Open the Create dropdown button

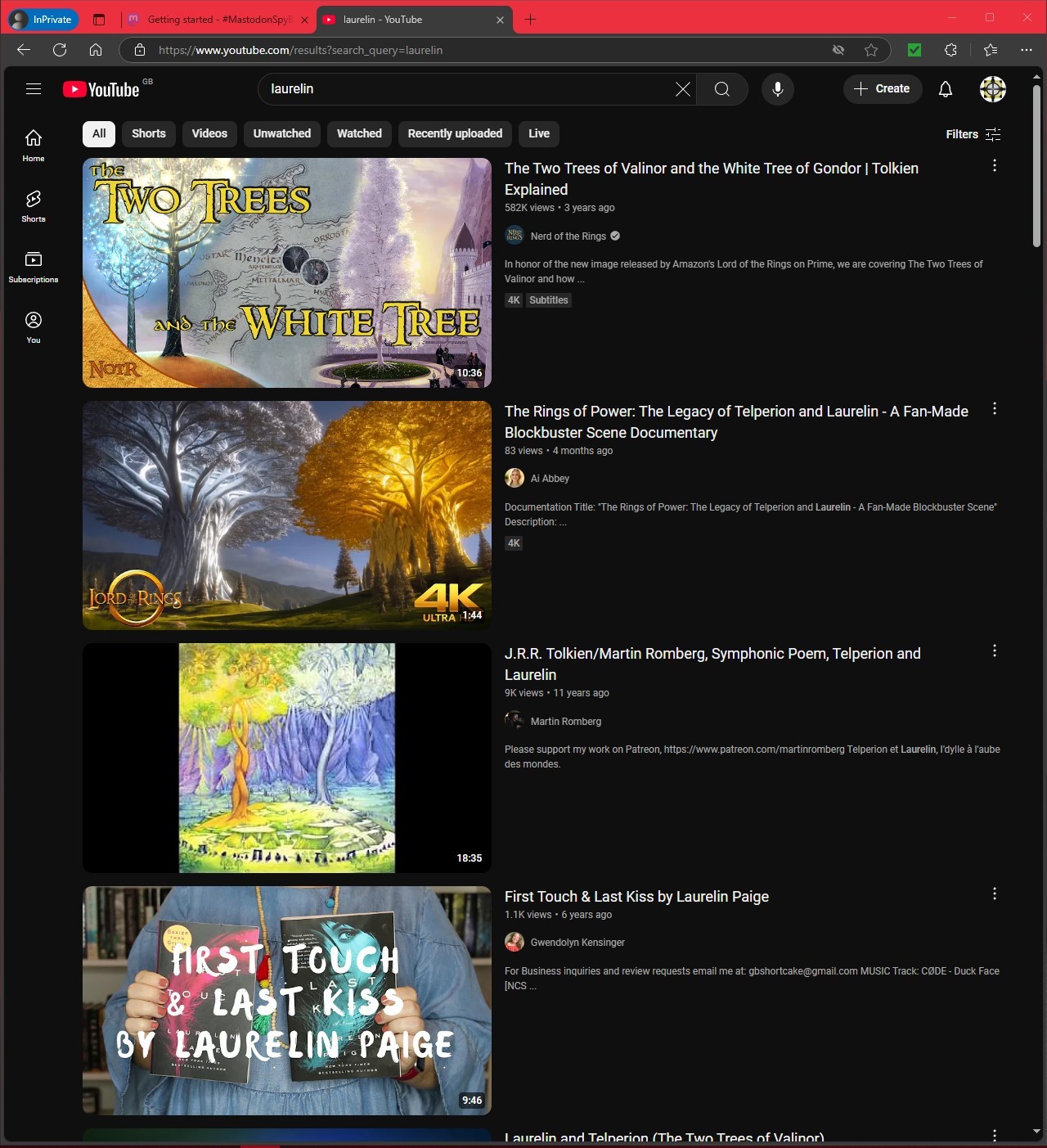883,89
